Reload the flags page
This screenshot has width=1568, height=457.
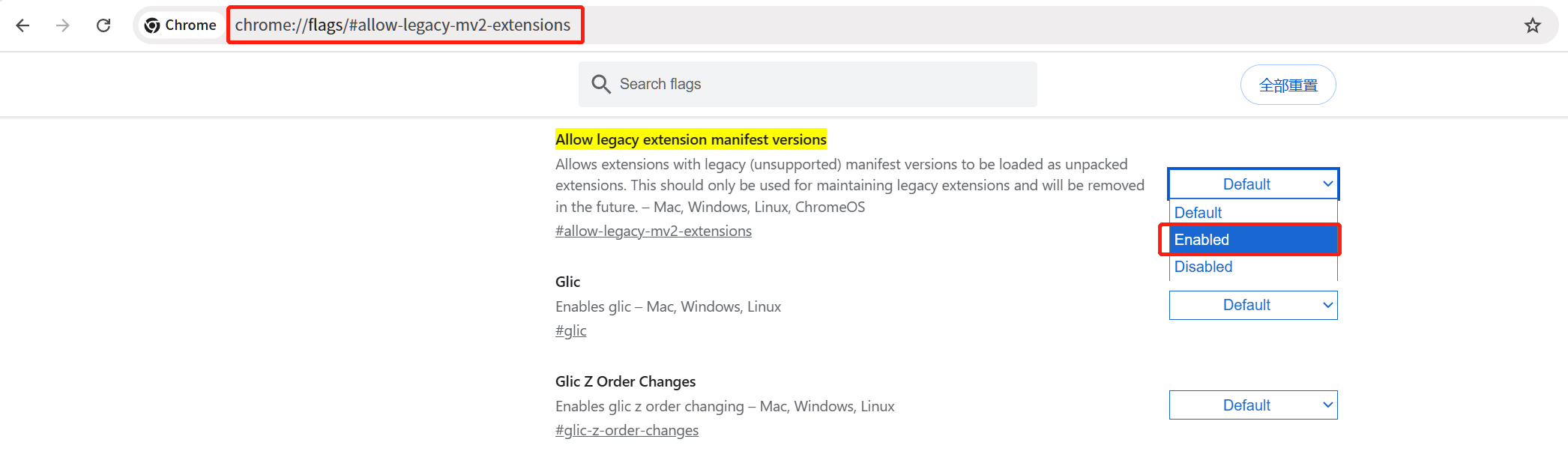[x=103, y=25]
